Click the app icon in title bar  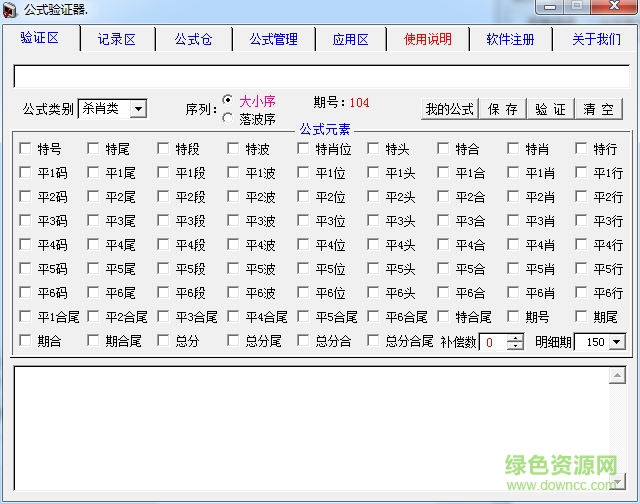coord(10,10)
